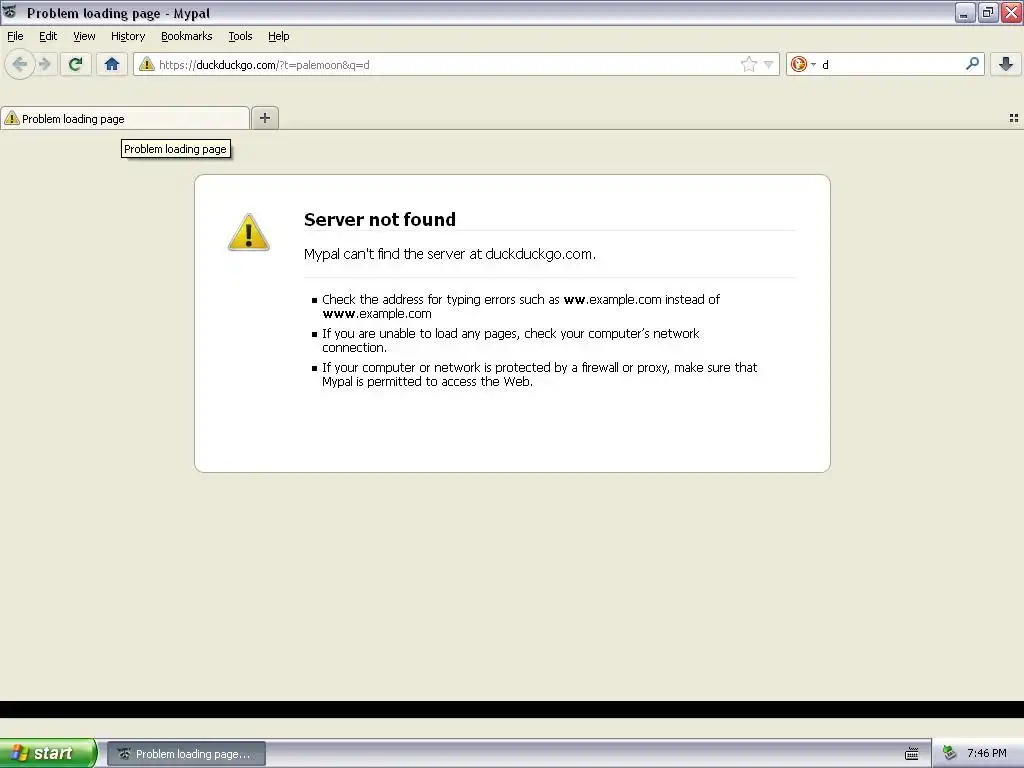Click the network tray icon
1024x768 pixels.
[950, 753]
